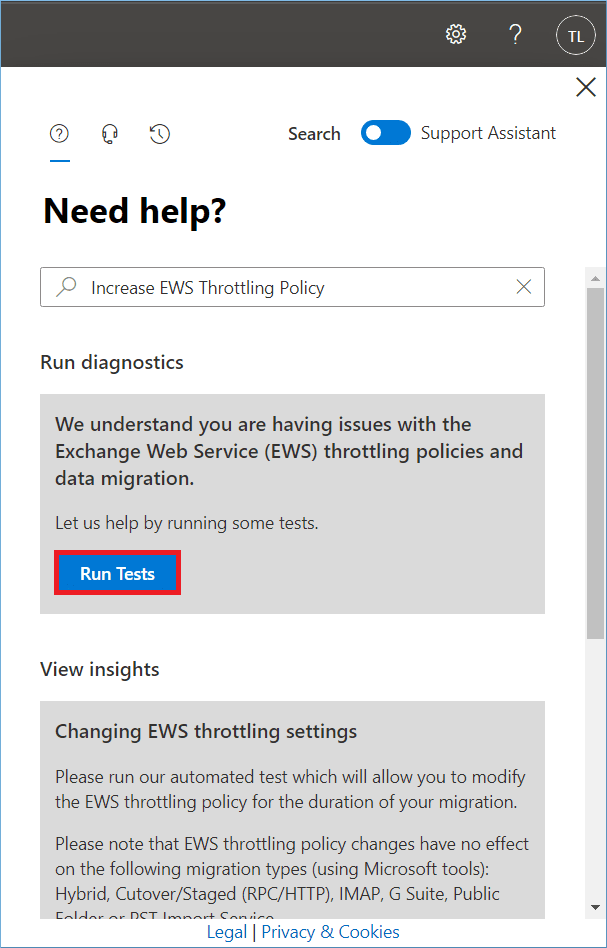Open the TL account avatar
Screen dimensions: 607x948
tap(576, 35)
